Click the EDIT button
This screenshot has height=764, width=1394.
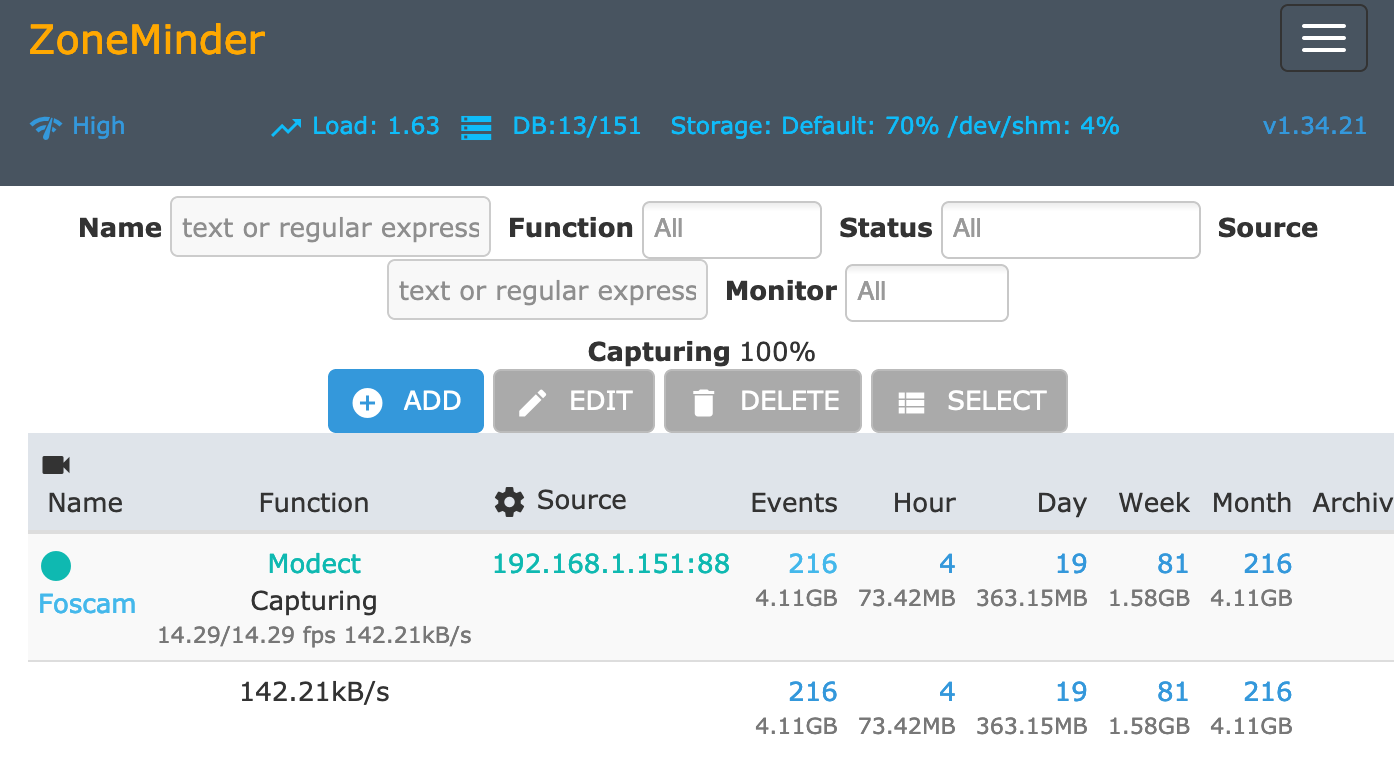(x=574, y=401)
